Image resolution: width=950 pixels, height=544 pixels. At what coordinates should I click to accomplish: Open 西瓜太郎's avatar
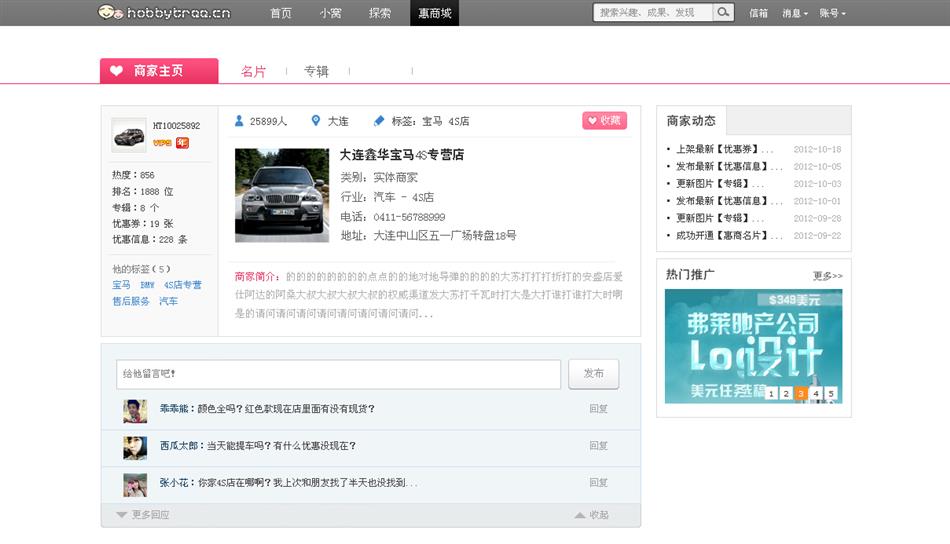[x=135, y=448]
